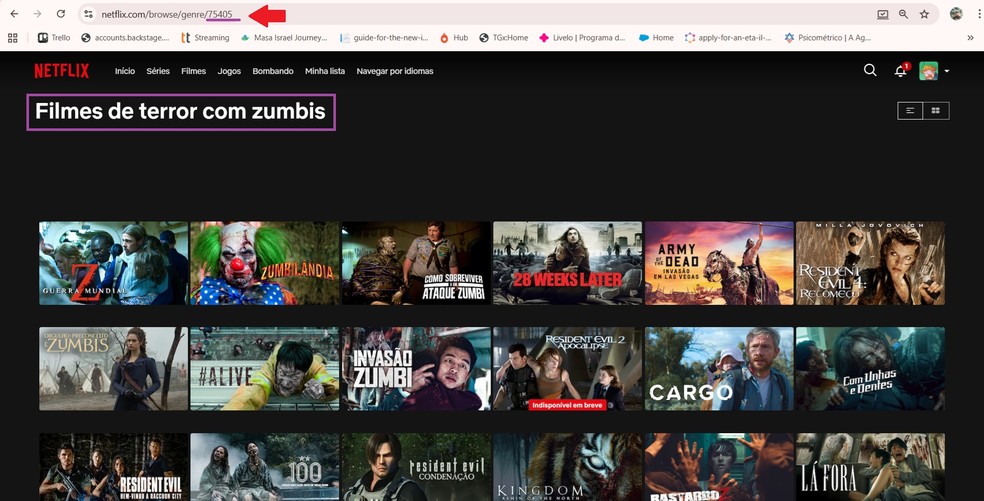The image size is (984, 501).
Task: Open Filmes in Netflix menu
Action: [x=193, y=71]
